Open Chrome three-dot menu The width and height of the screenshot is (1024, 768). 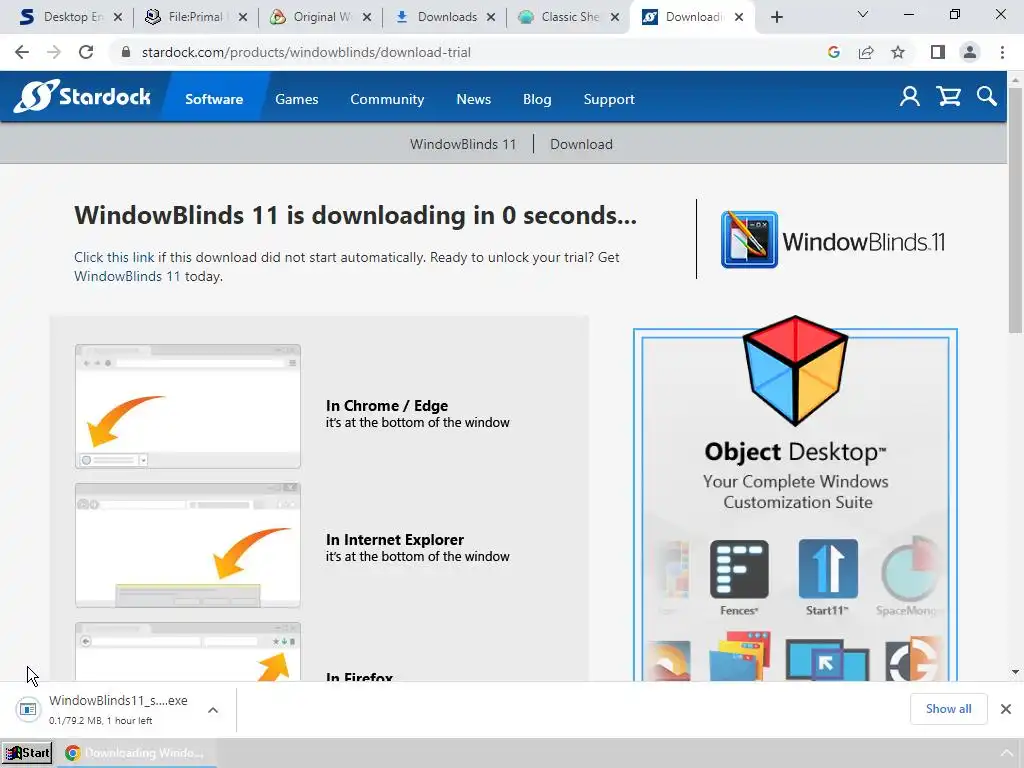1002,52
